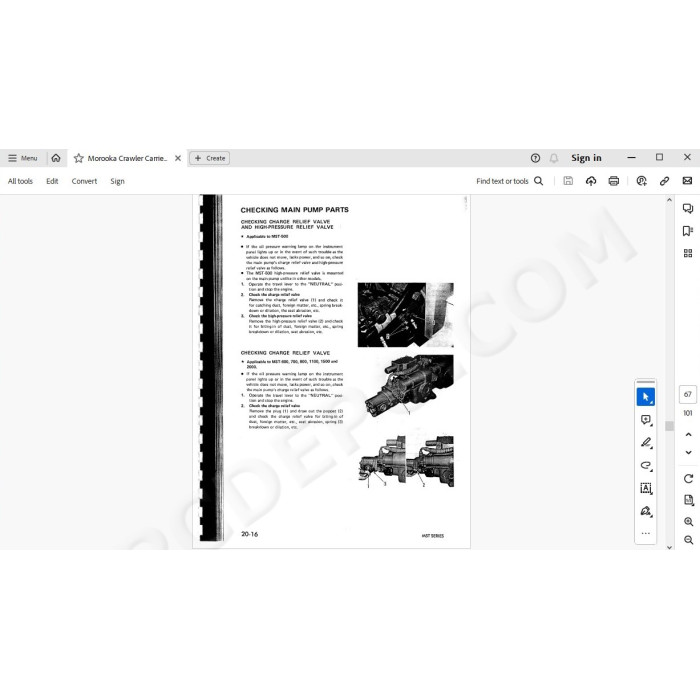This screenshot has width=700, height=700.
Task: Select the Add text box tool
Action: (x=646, y=488)
